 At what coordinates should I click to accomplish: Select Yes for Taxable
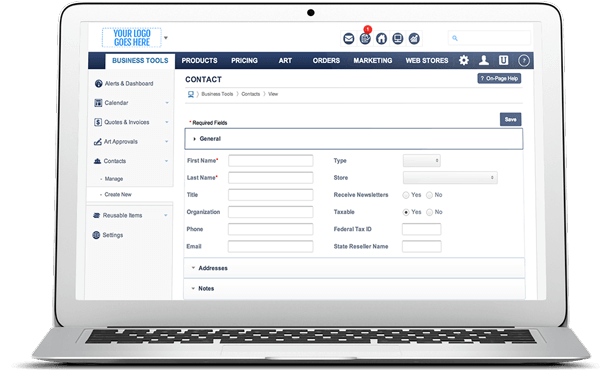pos(406,212)
